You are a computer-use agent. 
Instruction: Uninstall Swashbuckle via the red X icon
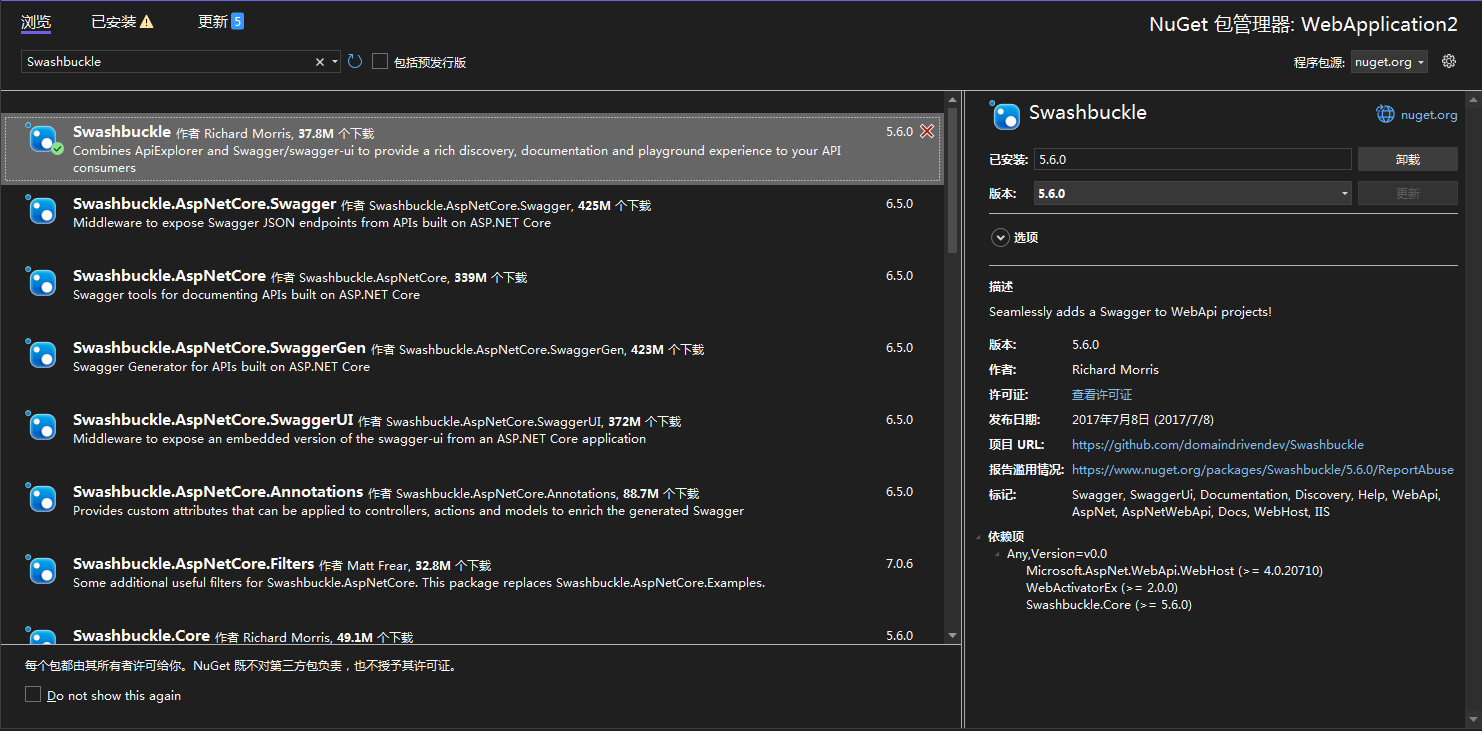927,131
